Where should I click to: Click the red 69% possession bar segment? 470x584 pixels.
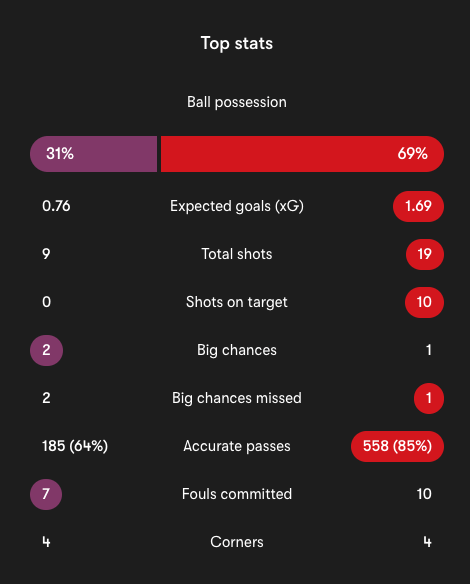click(302, 154)
